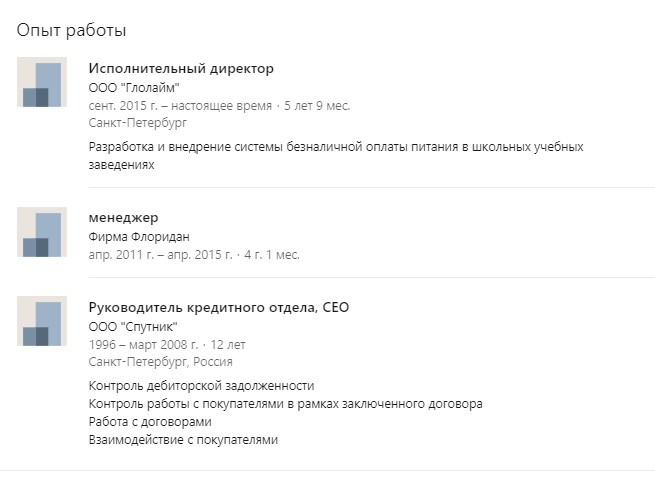Click the Контроль дебиторской задолженности line
Image resolution: width=655 pixels, height=482 pixels.
pos(202,385)
